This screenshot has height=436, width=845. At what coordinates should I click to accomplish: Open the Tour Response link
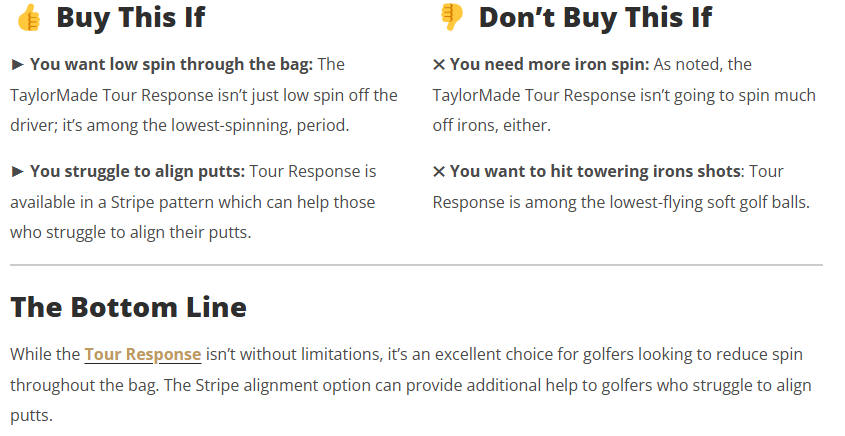(143, 354)
